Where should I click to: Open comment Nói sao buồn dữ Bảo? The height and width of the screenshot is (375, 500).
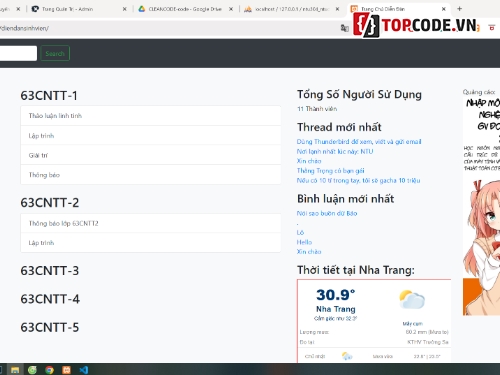click(327, 213)
